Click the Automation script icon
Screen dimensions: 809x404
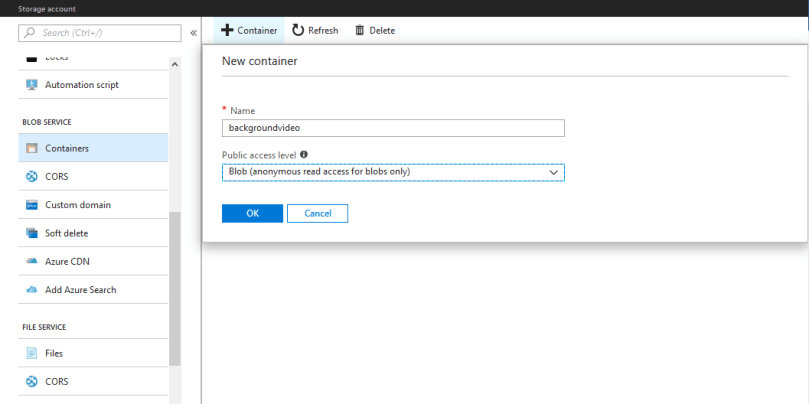[x=31, y=85]
